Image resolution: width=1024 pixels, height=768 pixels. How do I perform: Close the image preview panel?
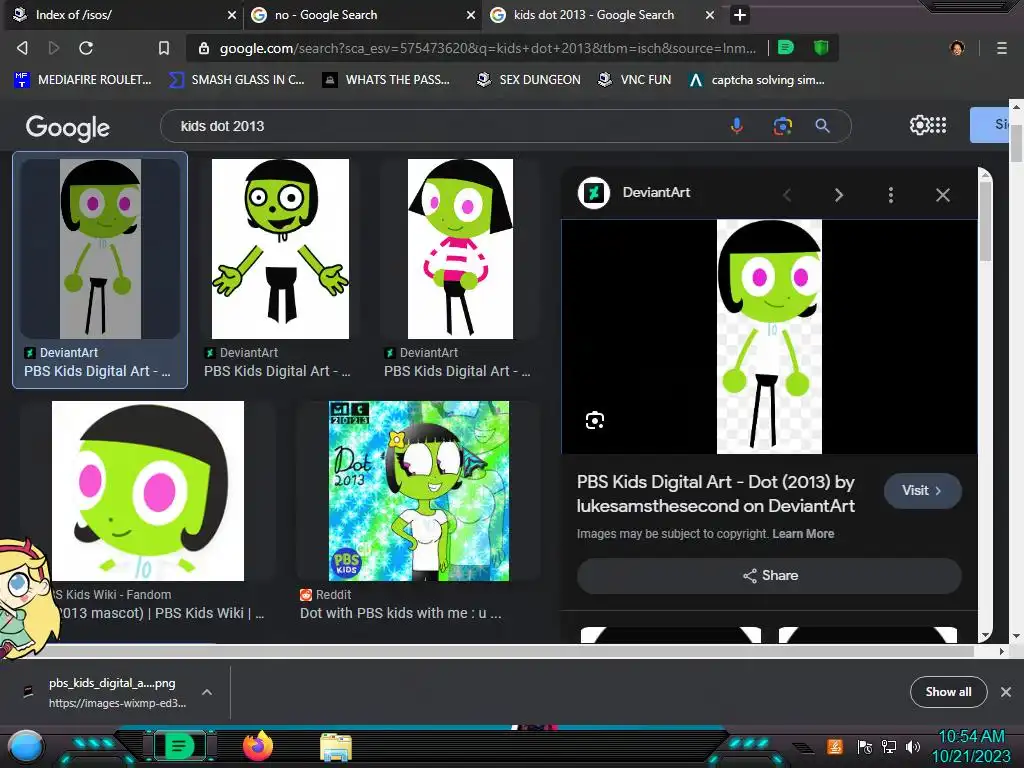point(942,195)
